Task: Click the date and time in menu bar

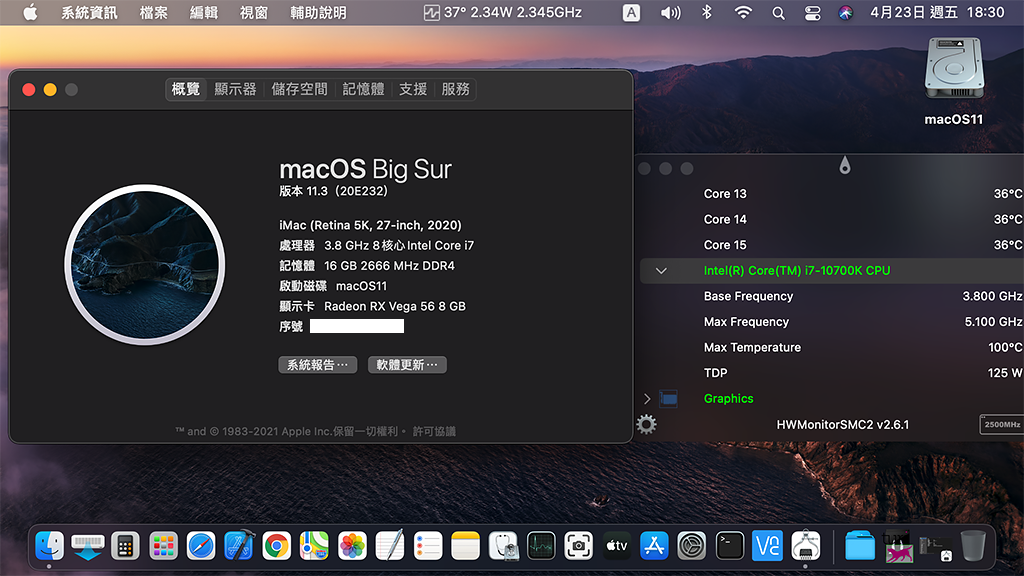Action: point(937,12)
